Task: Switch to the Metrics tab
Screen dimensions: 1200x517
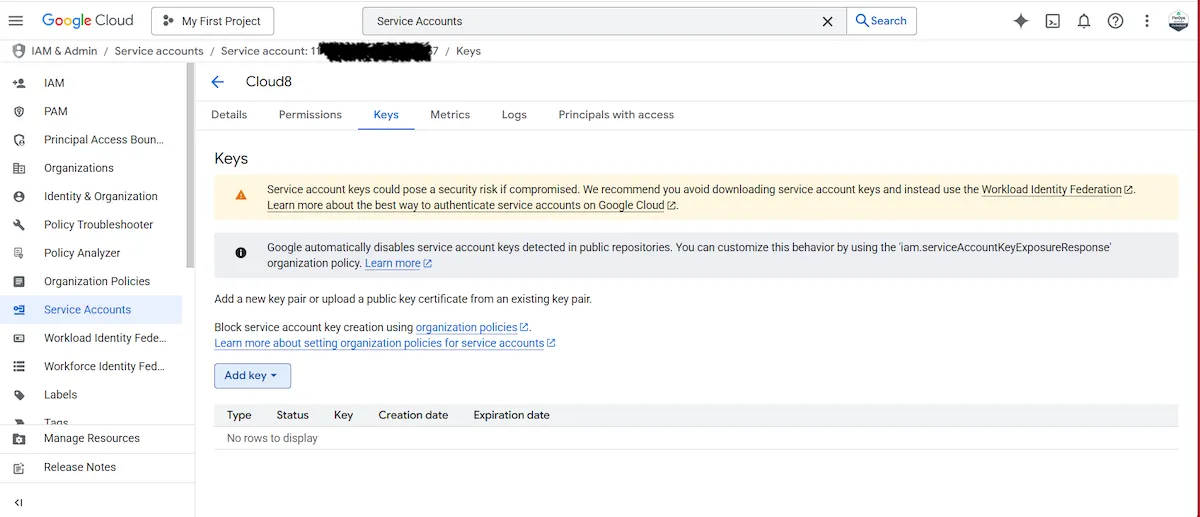Action: click(450, 115)
